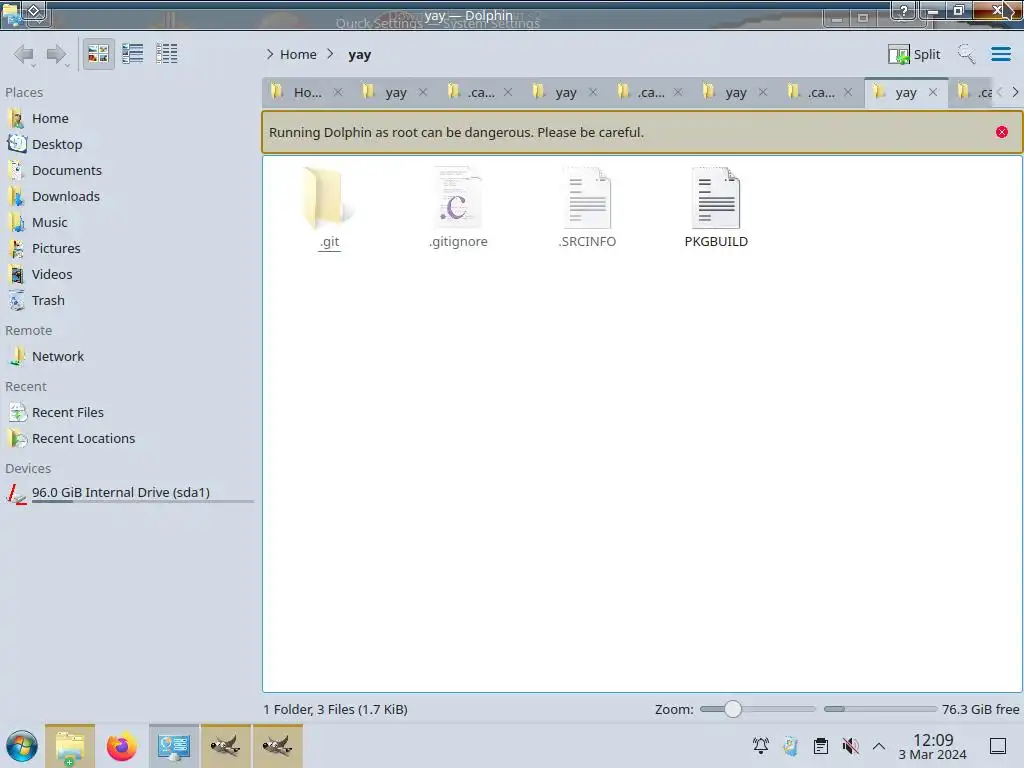Image resolution: width=1024 pixels, height=768 pixels.
Task: Click Show Desktop button in taskbar
Action: [998, 746]
